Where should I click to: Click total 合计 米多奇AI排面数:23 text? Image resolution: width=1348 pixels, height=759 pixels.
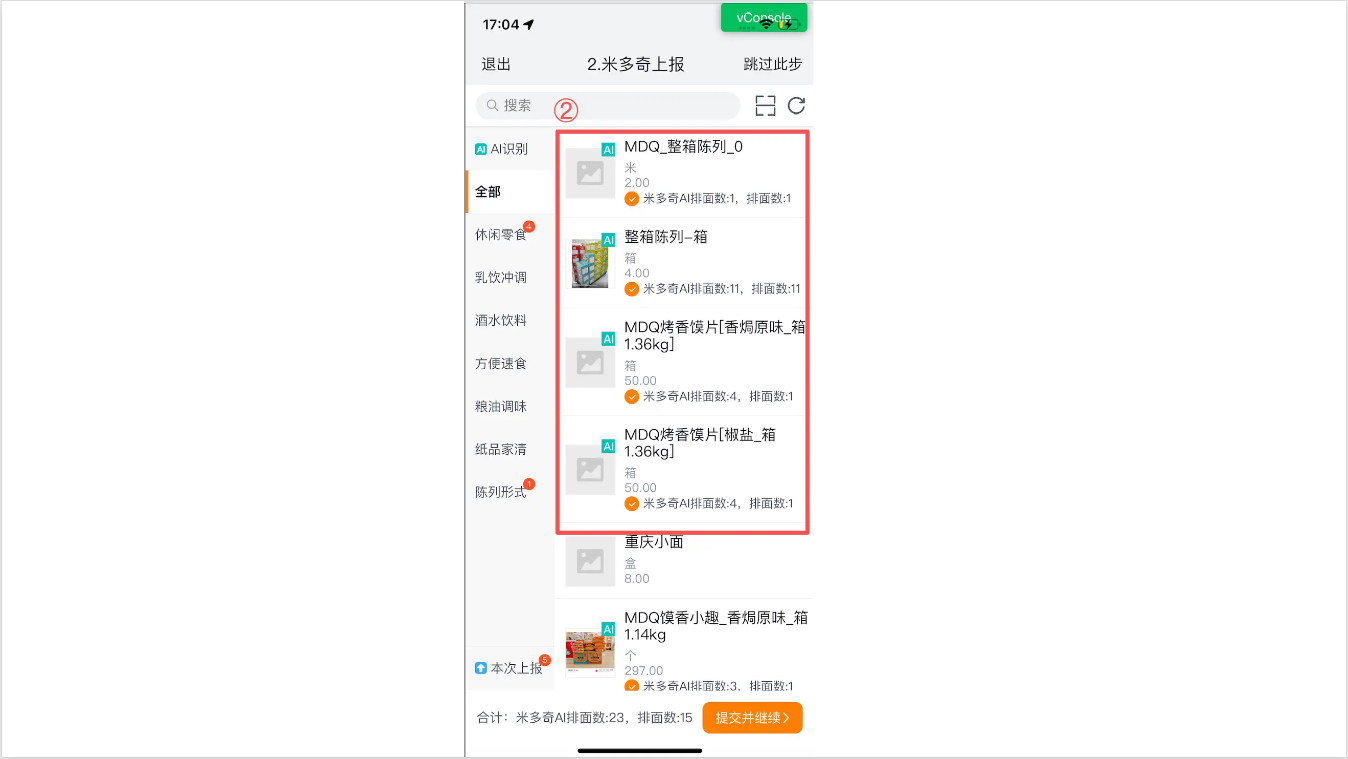(585, 718)
